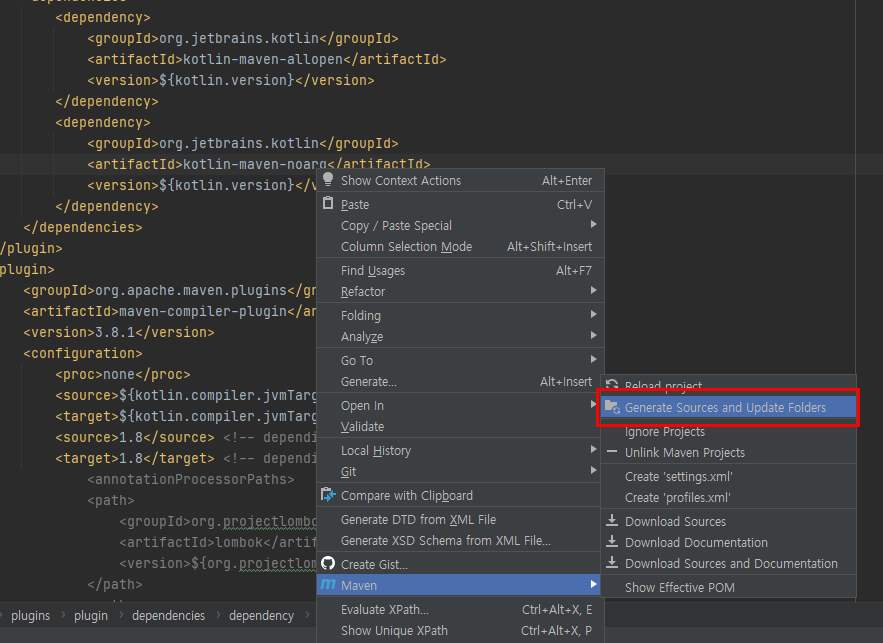The width and height of the screenshot is (883, 643).
Task: Expand the Copy / Paste Special submenu
Action: [393, 224]
